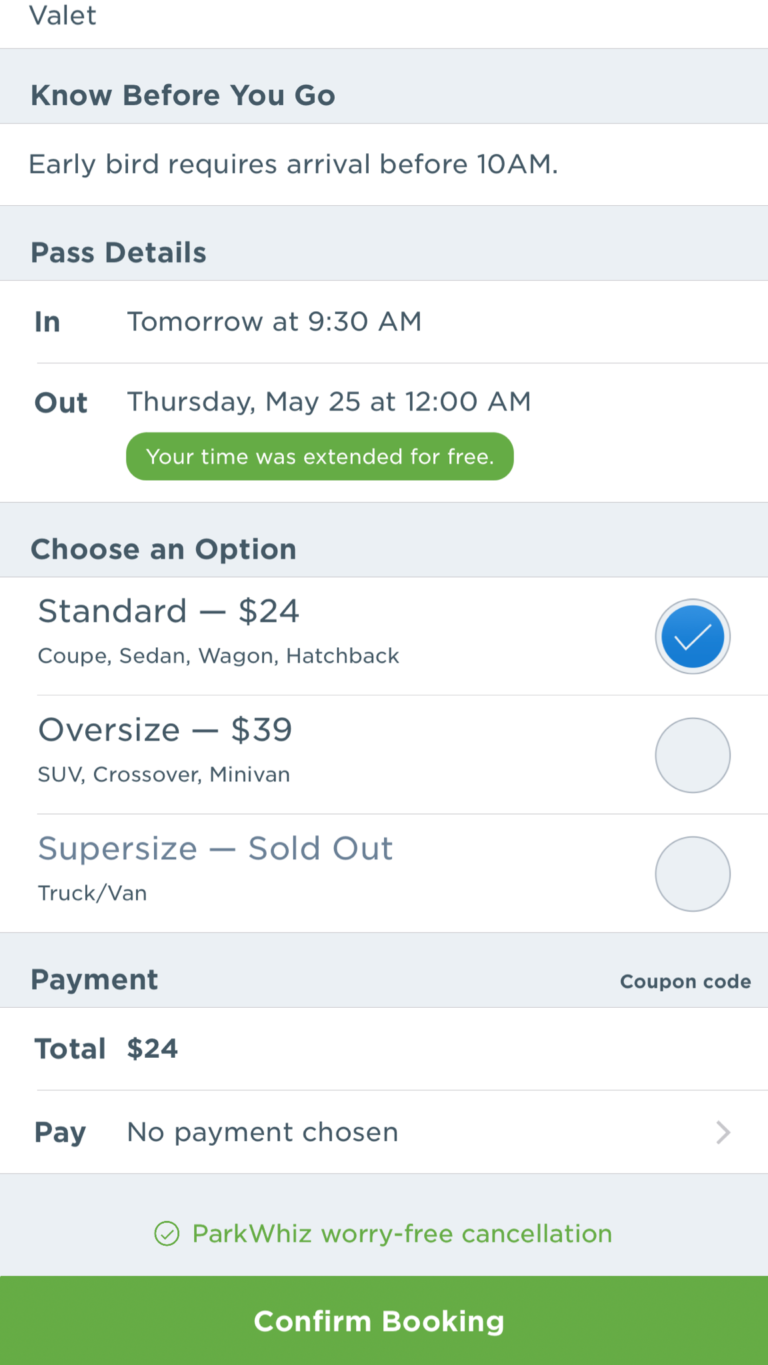This screenshot has width=768, height=1365.
Task: Click the green extended-for-free badge
Action: (319, 456)
